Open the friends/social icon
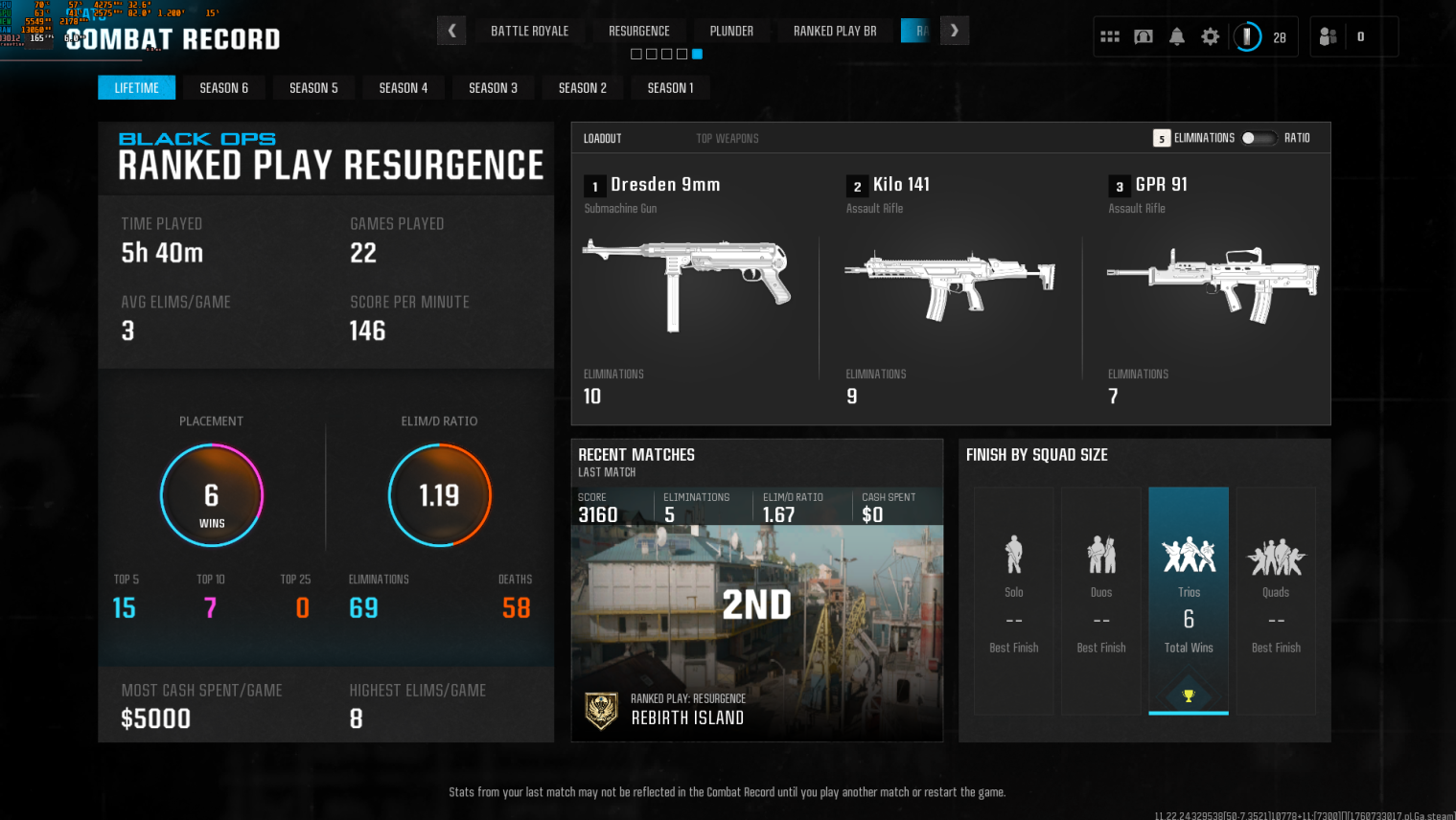1456x820 pixels. 1328,37
